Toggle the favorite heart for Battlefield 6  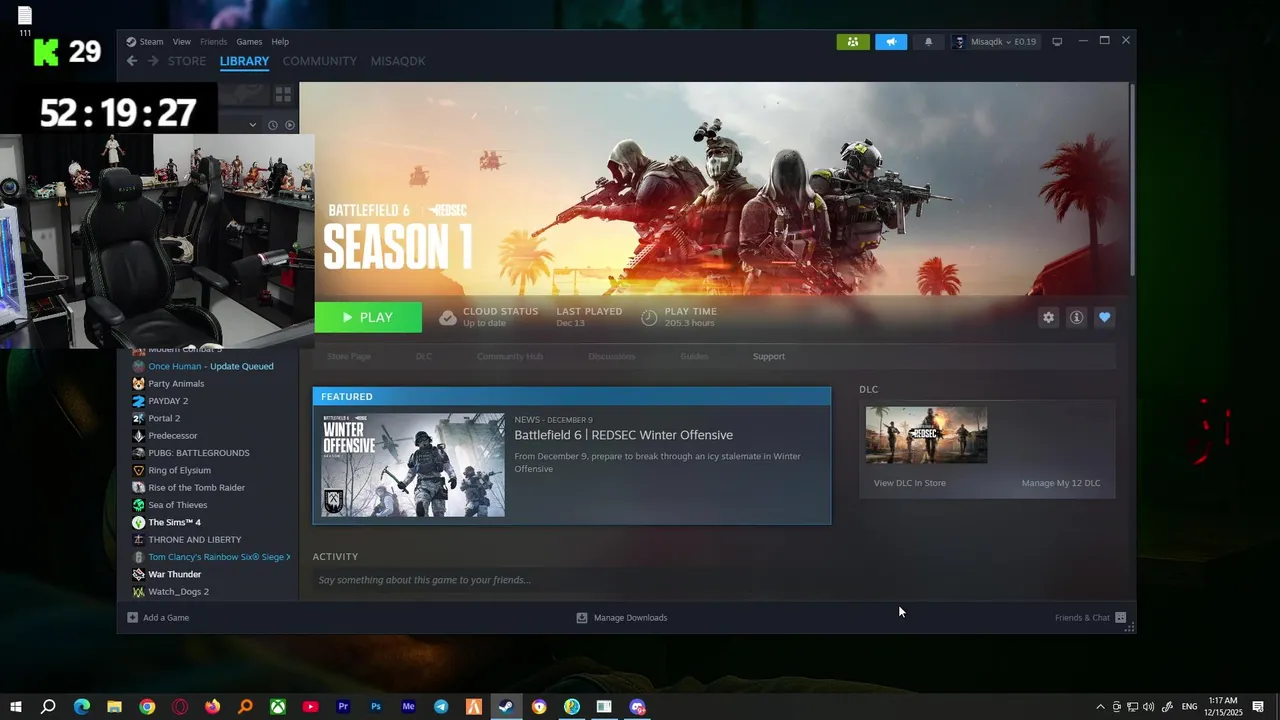click(x=1104, y=317)
